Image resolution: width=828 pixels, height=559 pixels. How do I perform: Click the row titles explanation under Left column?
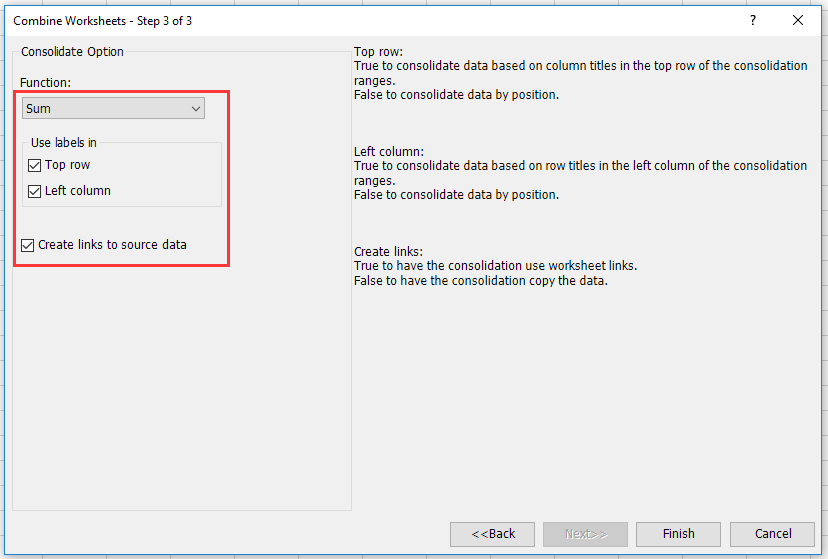coord(580,166)
